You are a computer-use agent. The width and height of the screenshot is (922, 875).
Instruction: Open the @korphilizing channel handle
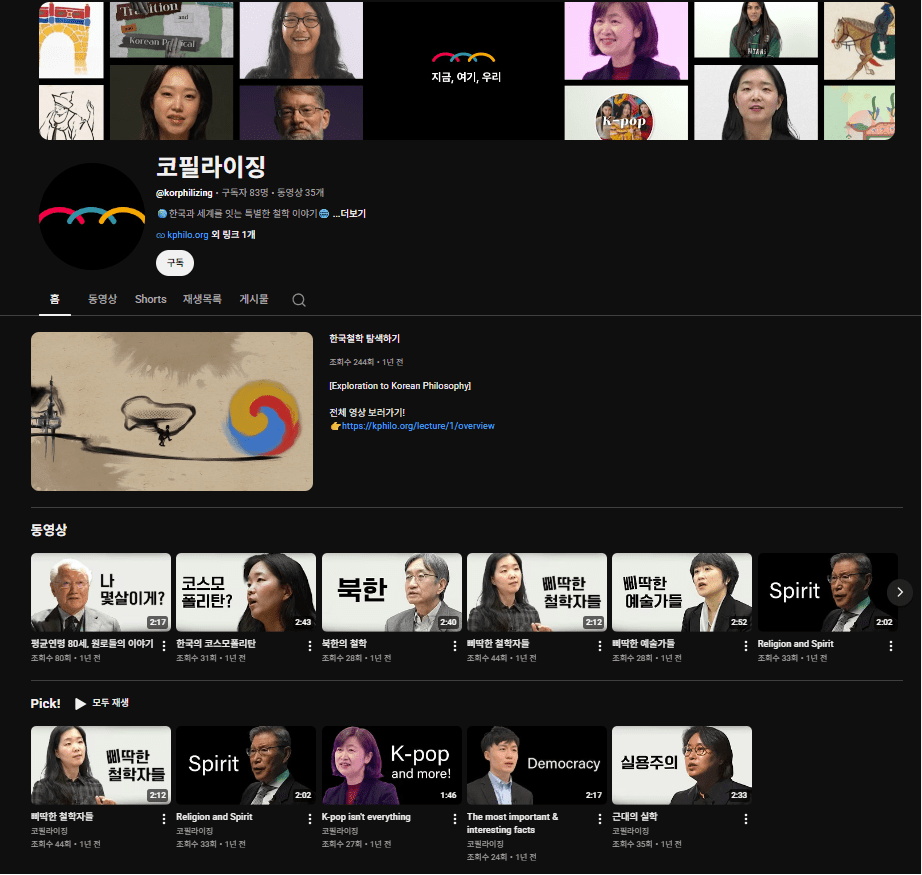(x=184, y=193)
